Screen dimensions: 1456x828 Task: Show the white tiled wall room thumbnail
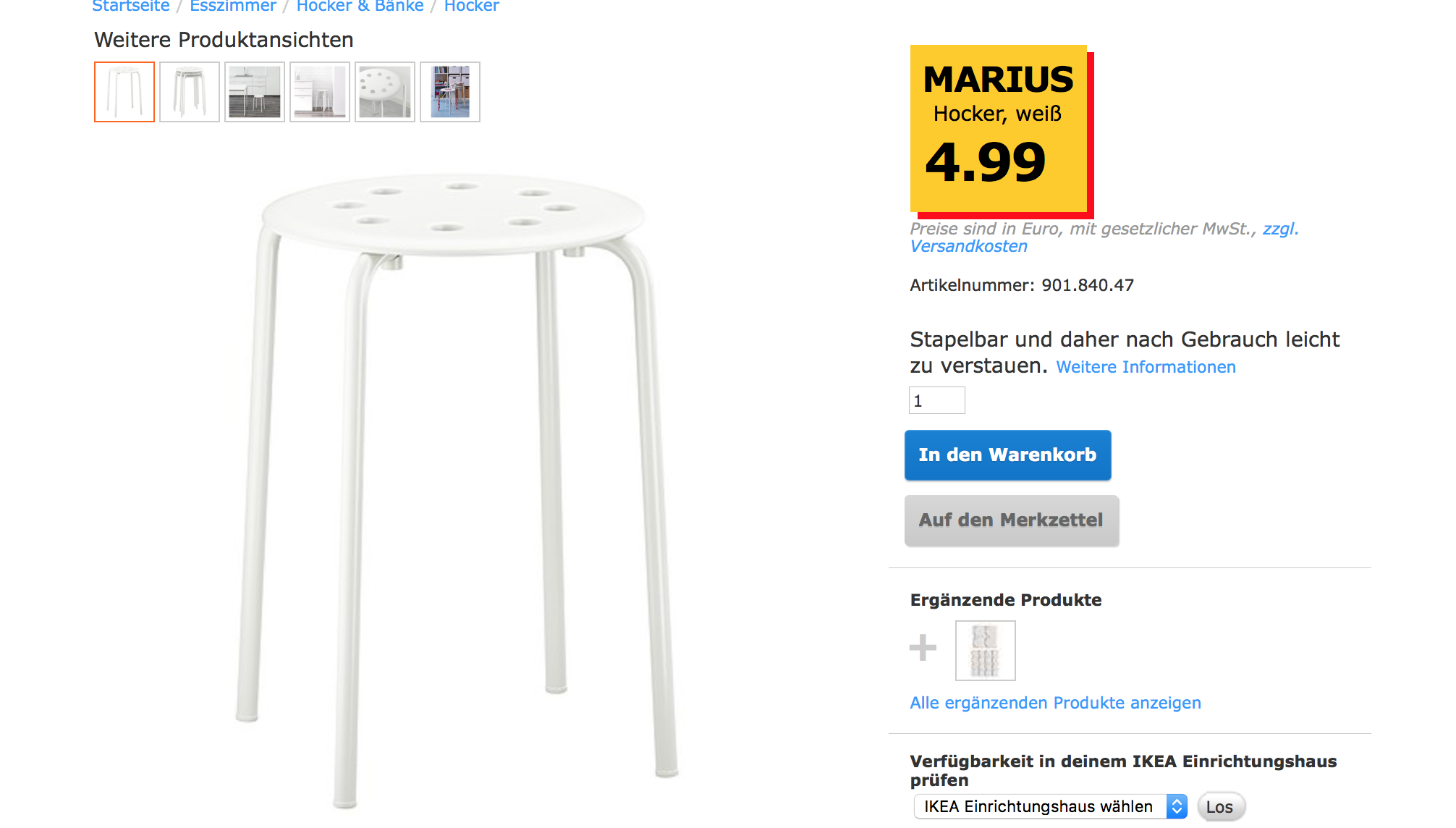click(x=320, y=92)
